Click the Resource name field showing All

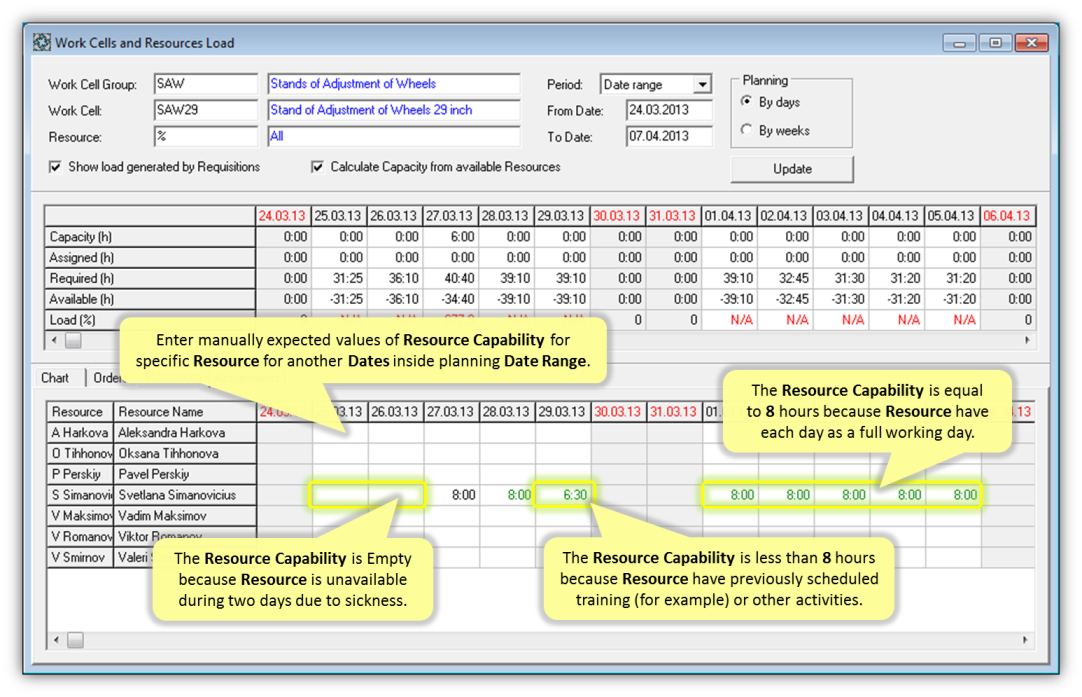(x=394, y=136)
